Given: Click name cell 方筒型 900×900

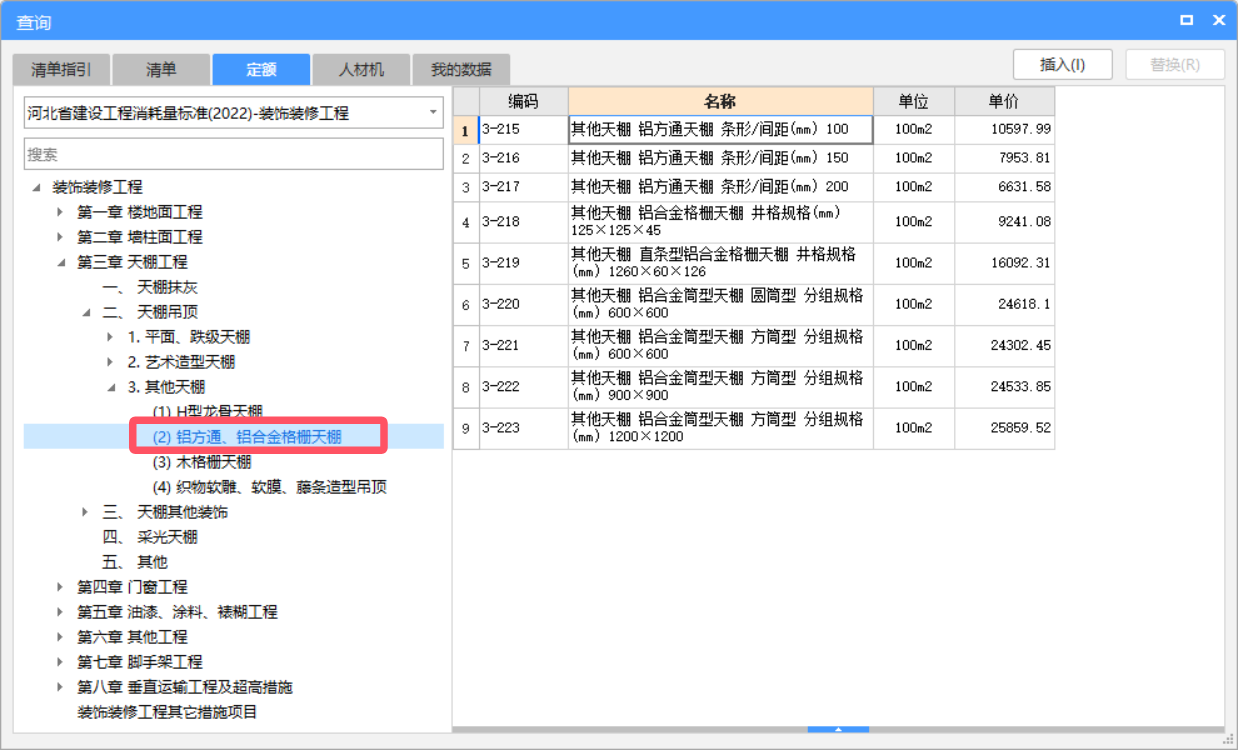Looking at the screenshot, I should coord(720,386).
